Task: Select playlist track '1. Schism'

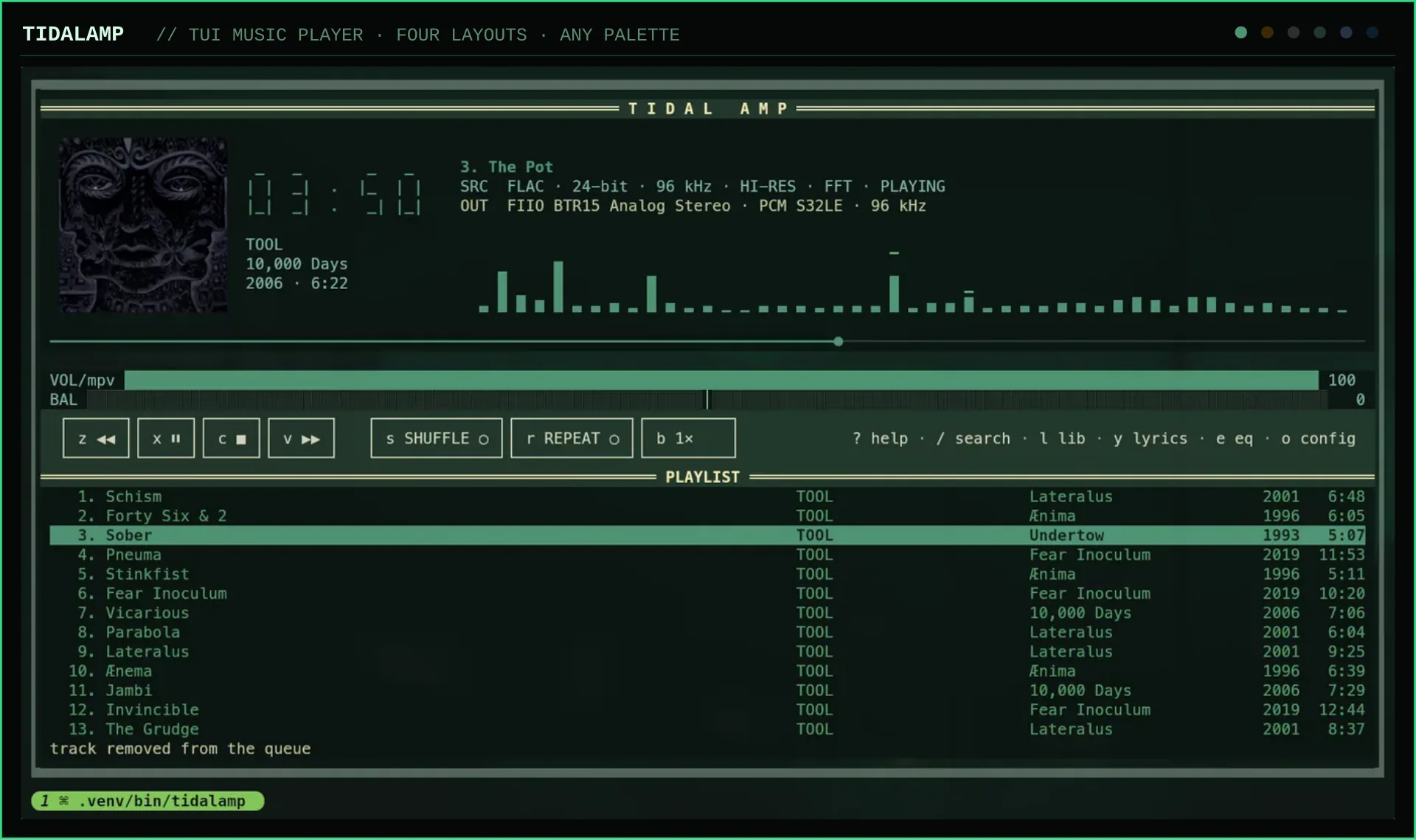Action: 707,496
